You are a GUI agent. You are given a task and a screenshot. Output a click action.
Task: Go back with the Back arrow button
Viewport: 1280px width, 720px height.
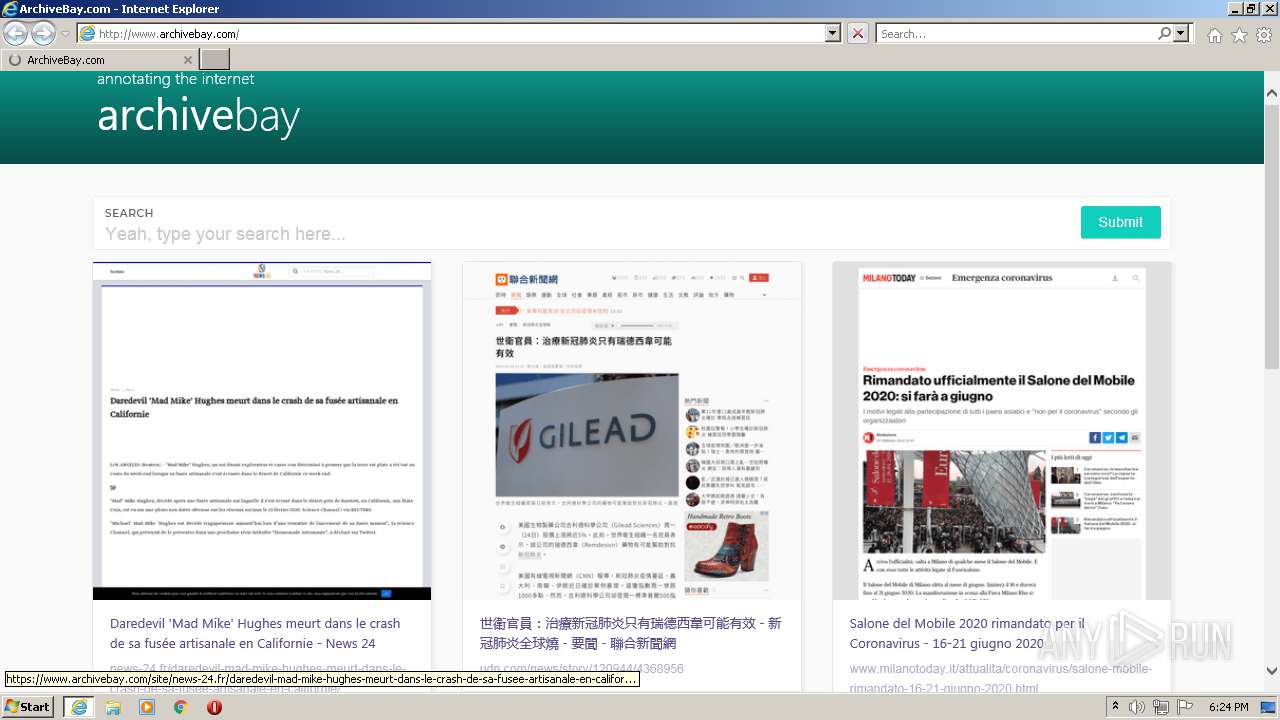point(16,33)
